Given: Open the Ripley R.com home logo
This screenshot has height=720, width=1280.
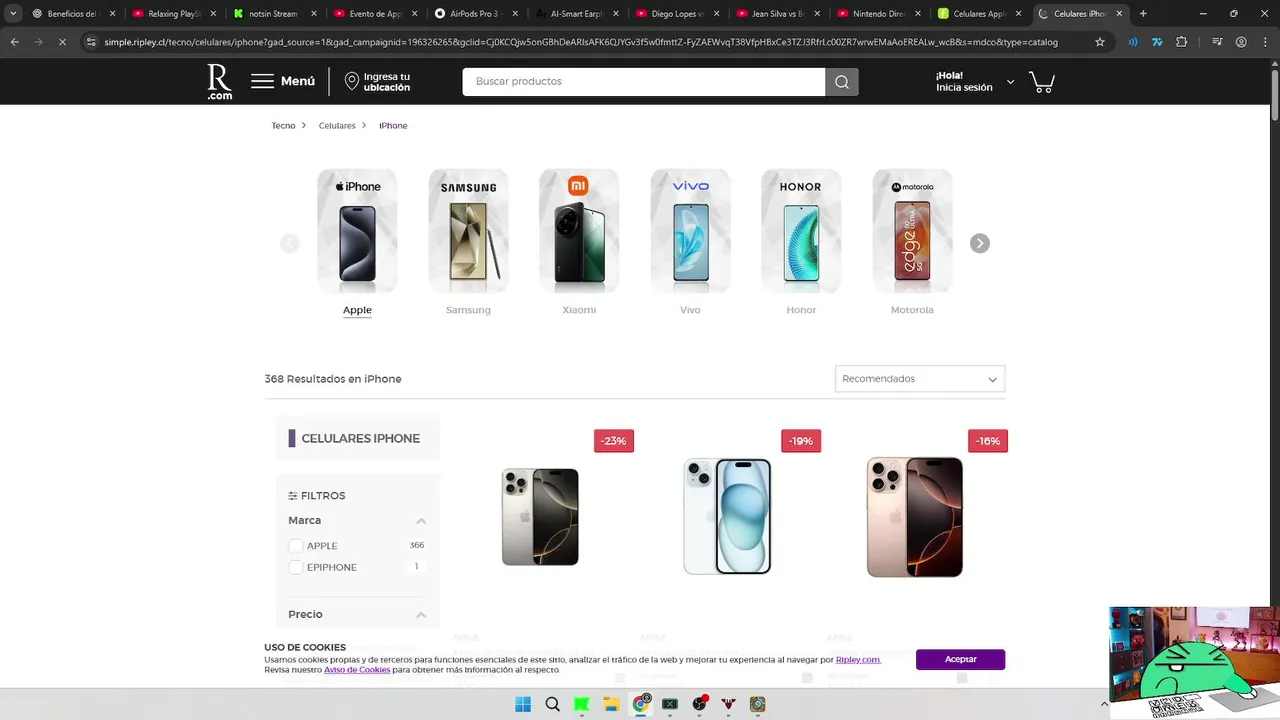Looking at the screenshot, I should 220,82.
